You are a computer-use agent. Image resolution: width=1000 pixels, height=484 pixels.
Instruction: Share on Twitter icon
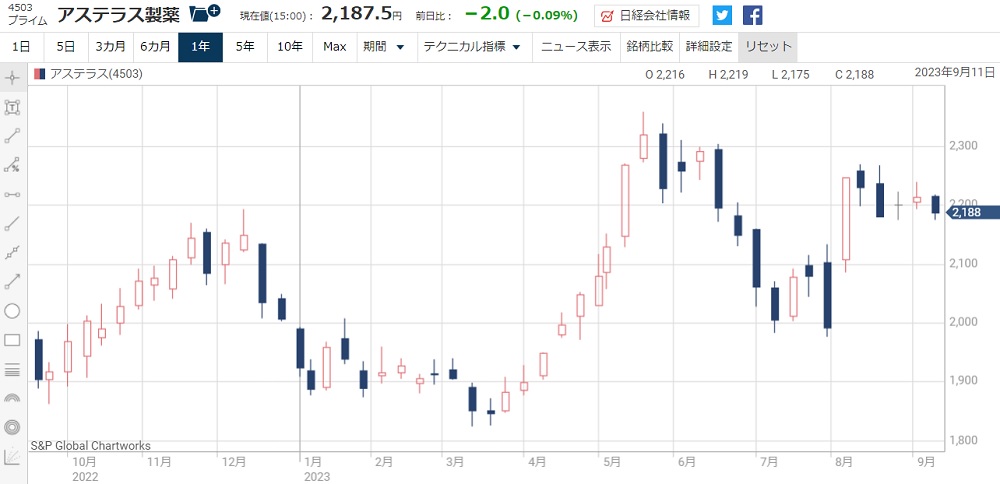coord(722,15)
